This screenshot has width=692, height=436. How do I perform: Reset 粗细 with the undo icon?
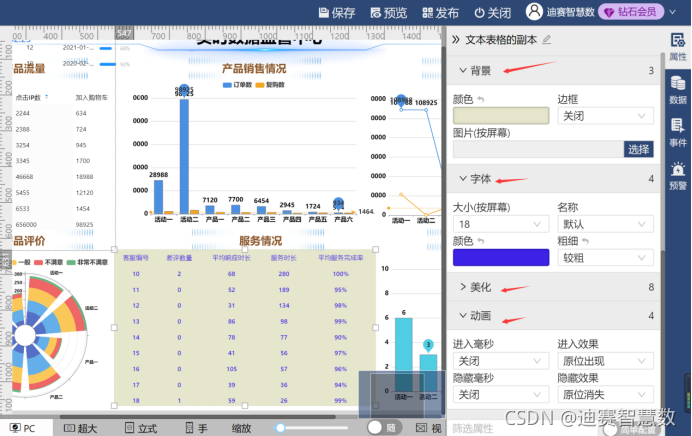[x=585, y=241]
